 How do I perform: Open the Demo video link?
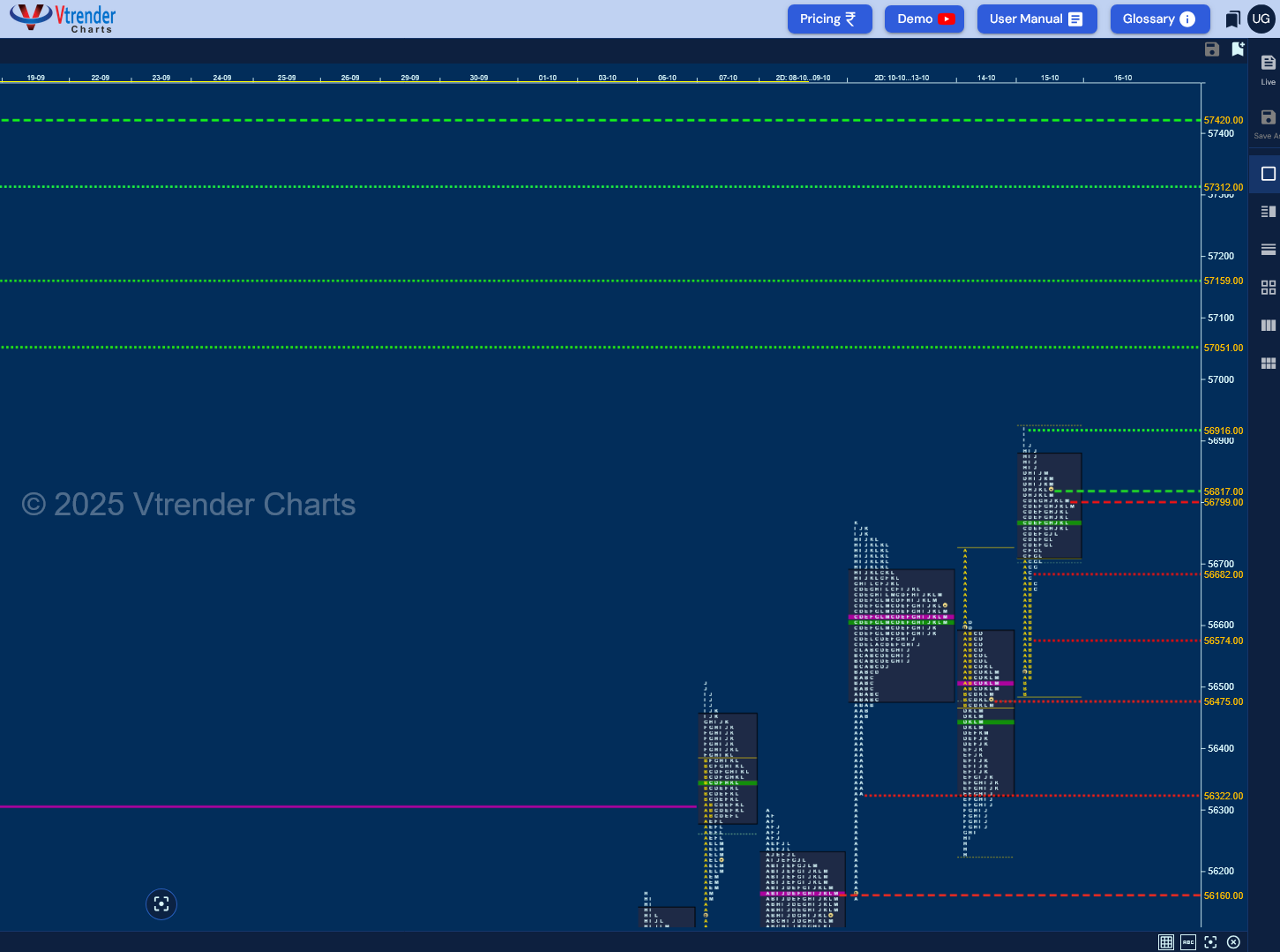pyautogui.click(x=924, y=19)
